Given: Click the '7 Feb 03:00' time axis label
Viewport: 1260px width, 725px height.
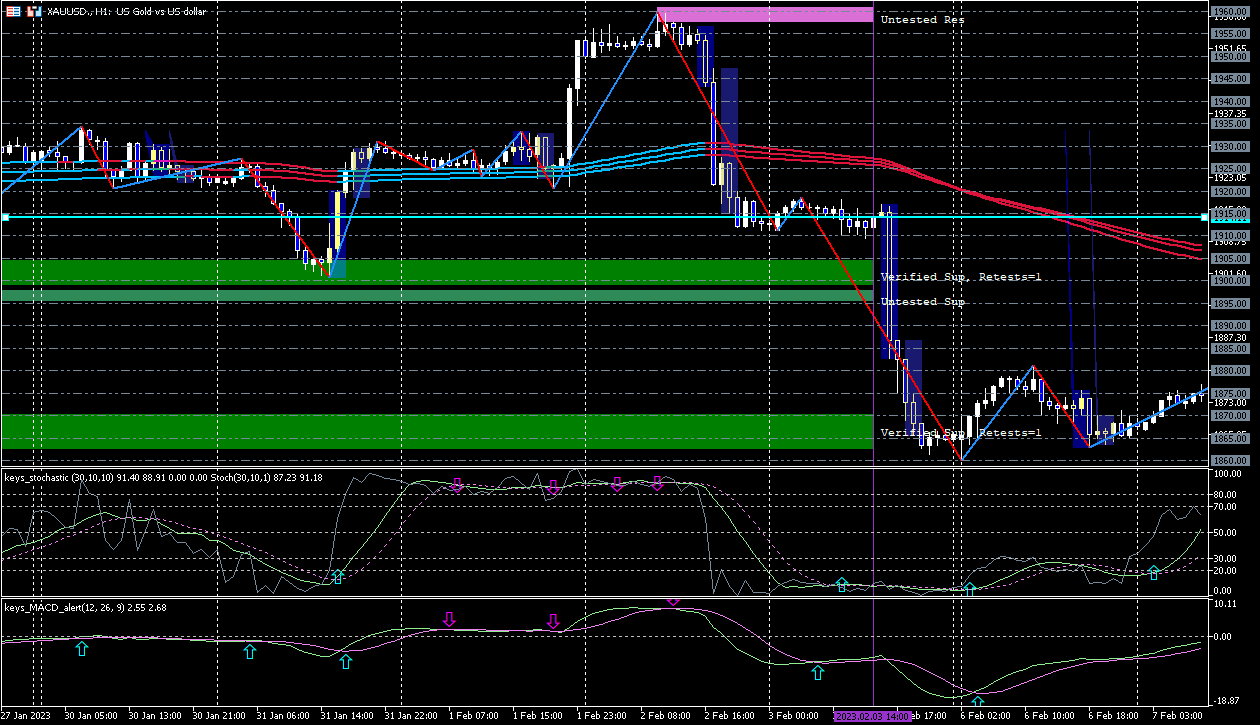Looking at the screenshot, I should (x=1178, y=716).
